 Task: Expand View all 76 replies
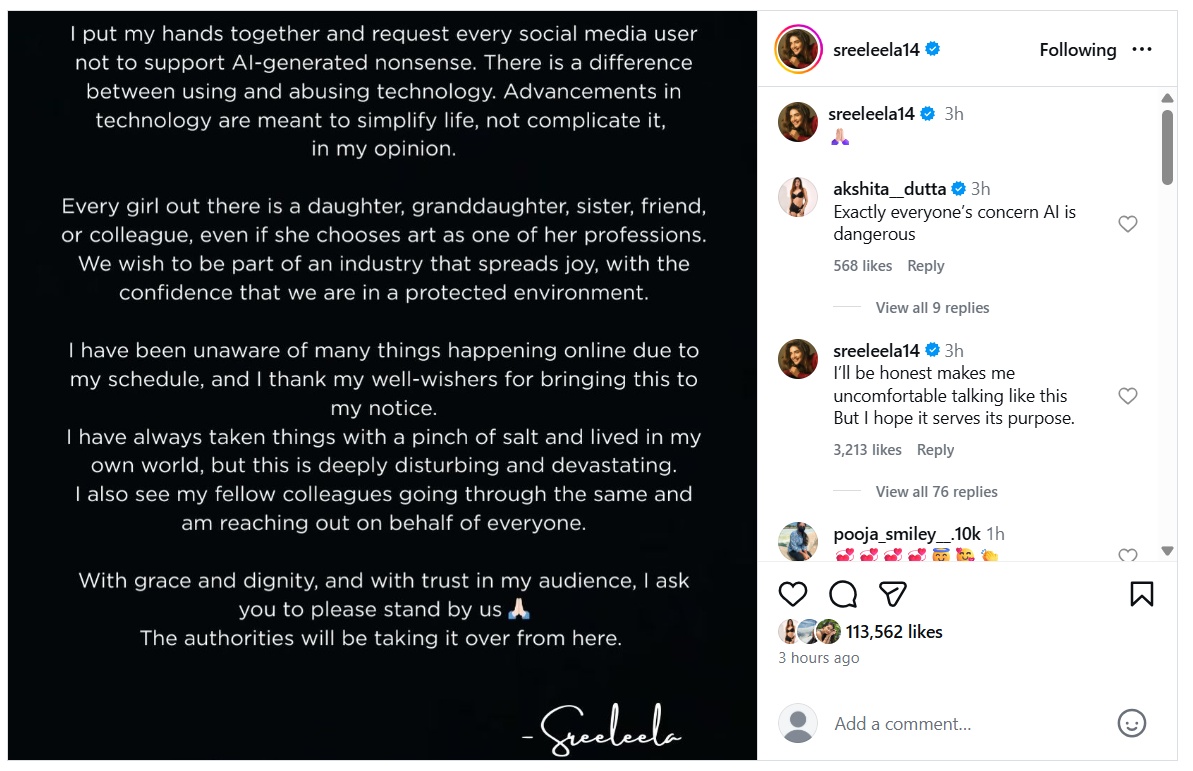[936, 492]
